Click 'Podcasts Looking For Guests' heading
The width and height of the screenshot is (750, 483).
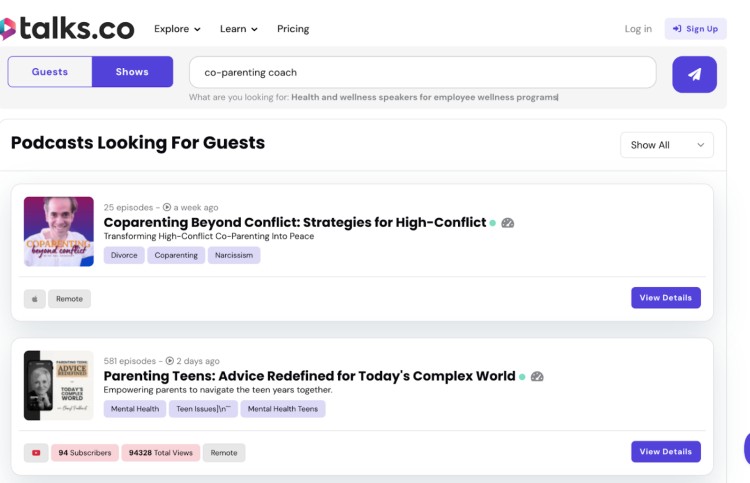tap(138, 143)
